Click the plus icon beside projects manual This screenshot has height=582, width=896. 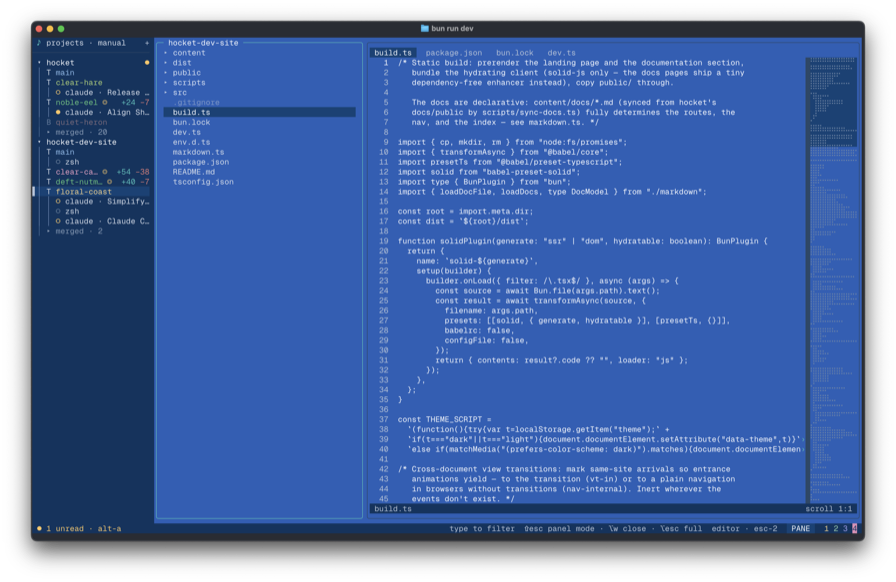(147, 43)
